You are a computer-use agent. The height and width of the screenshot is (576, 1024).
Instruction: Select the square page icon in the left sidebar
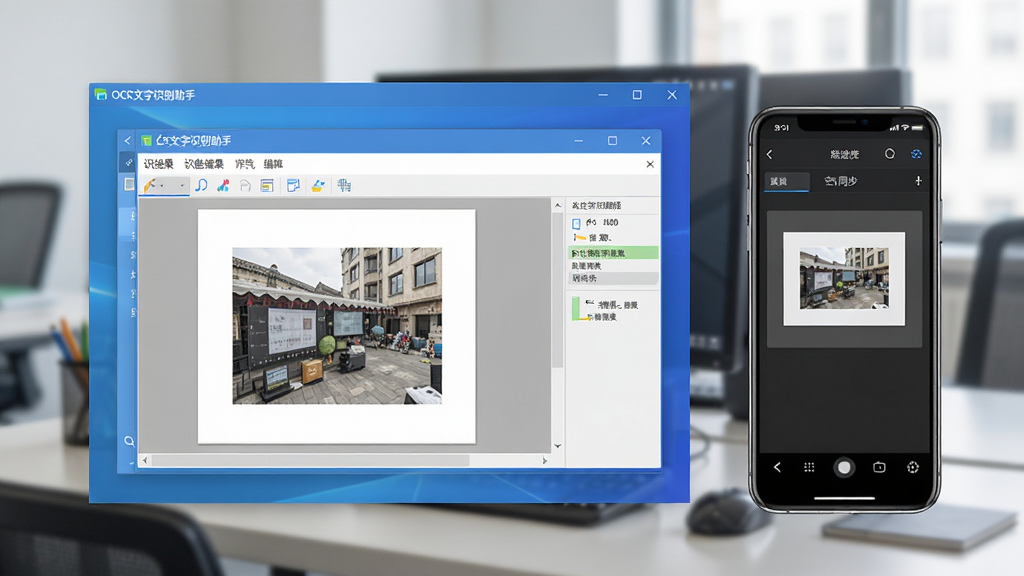[129, 185]
